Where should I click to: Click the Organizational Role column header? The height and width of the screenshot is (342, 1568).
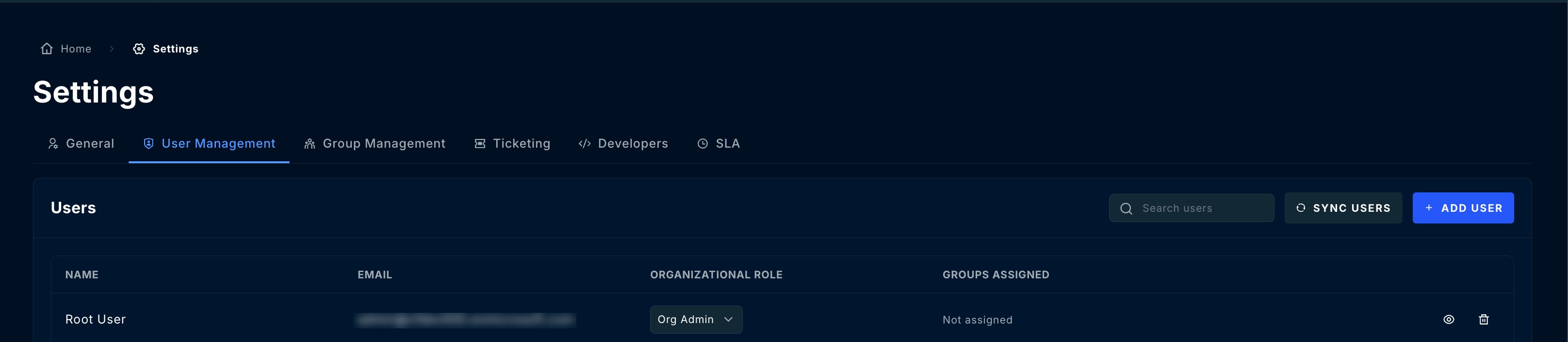716,275
